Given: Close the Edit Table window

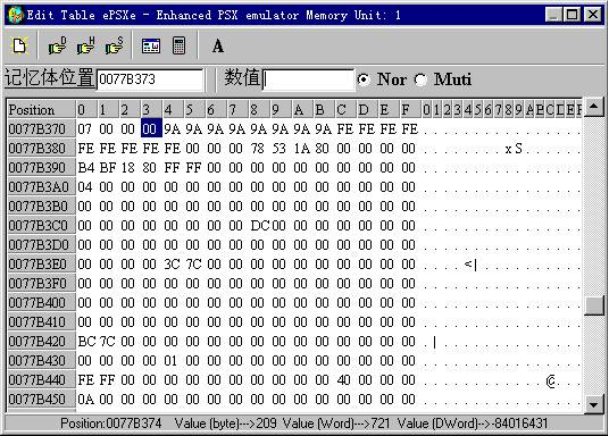Looking at the screenshot, I should tap(593, 15).
